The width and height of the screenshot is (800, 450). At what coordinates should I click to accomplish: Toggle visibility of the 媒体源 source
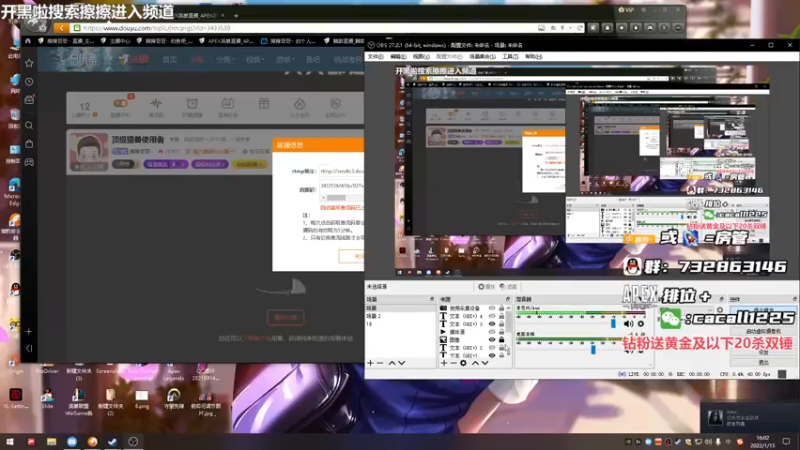(x=492, y=332)
